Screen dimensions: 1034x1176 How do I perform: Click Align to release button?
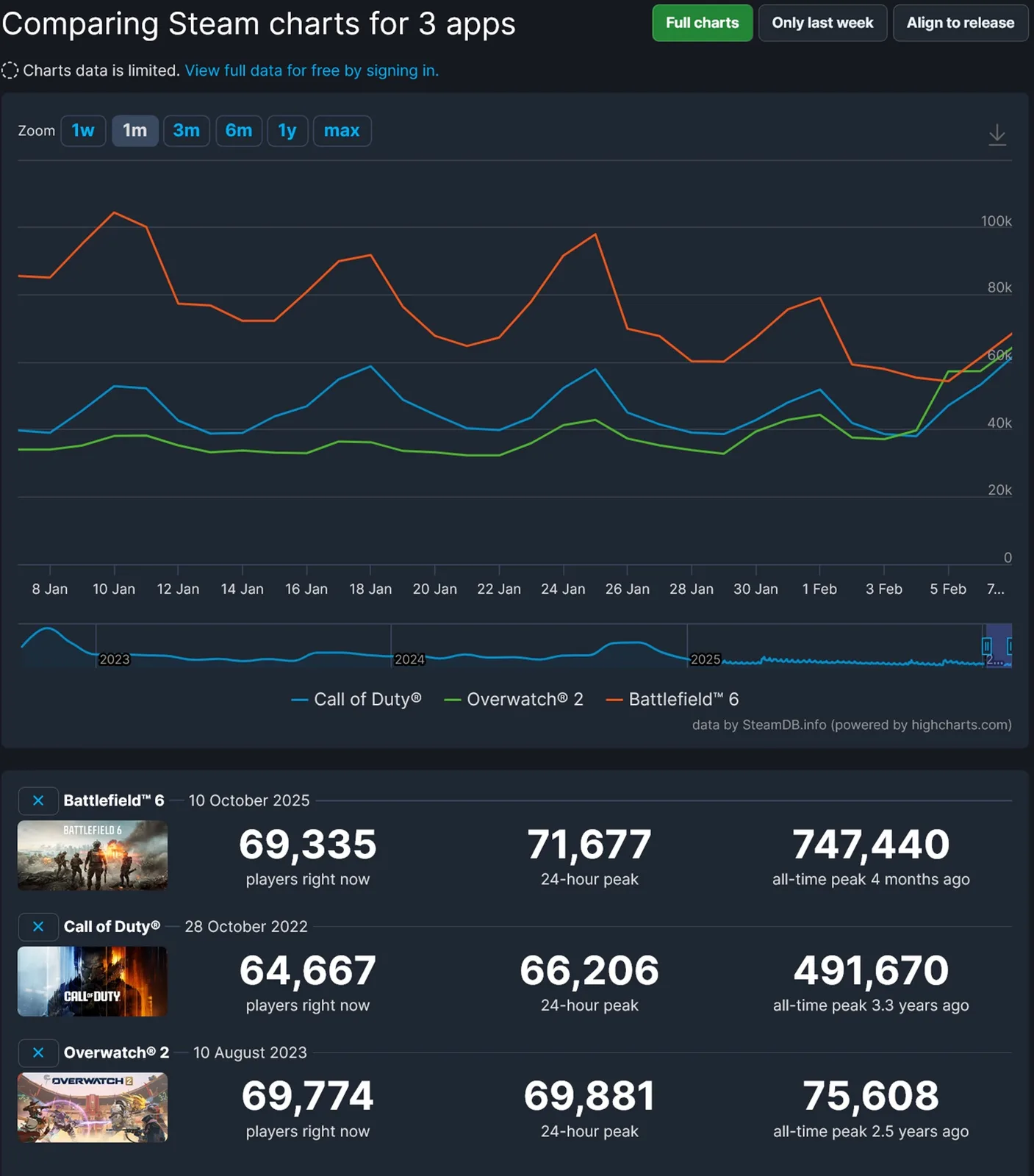click(x=960, y=23)
